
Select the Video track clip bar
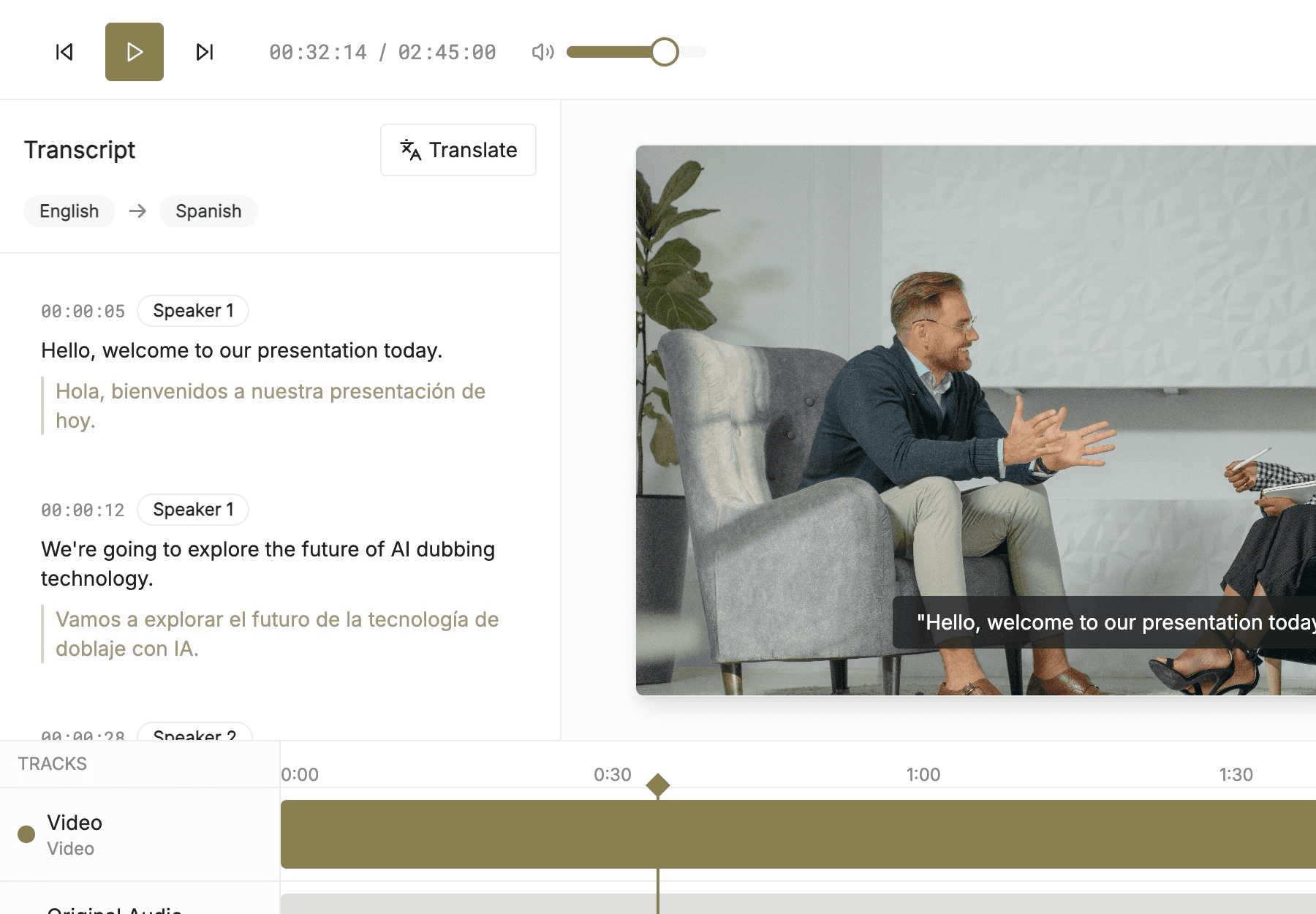coord(797,834)
